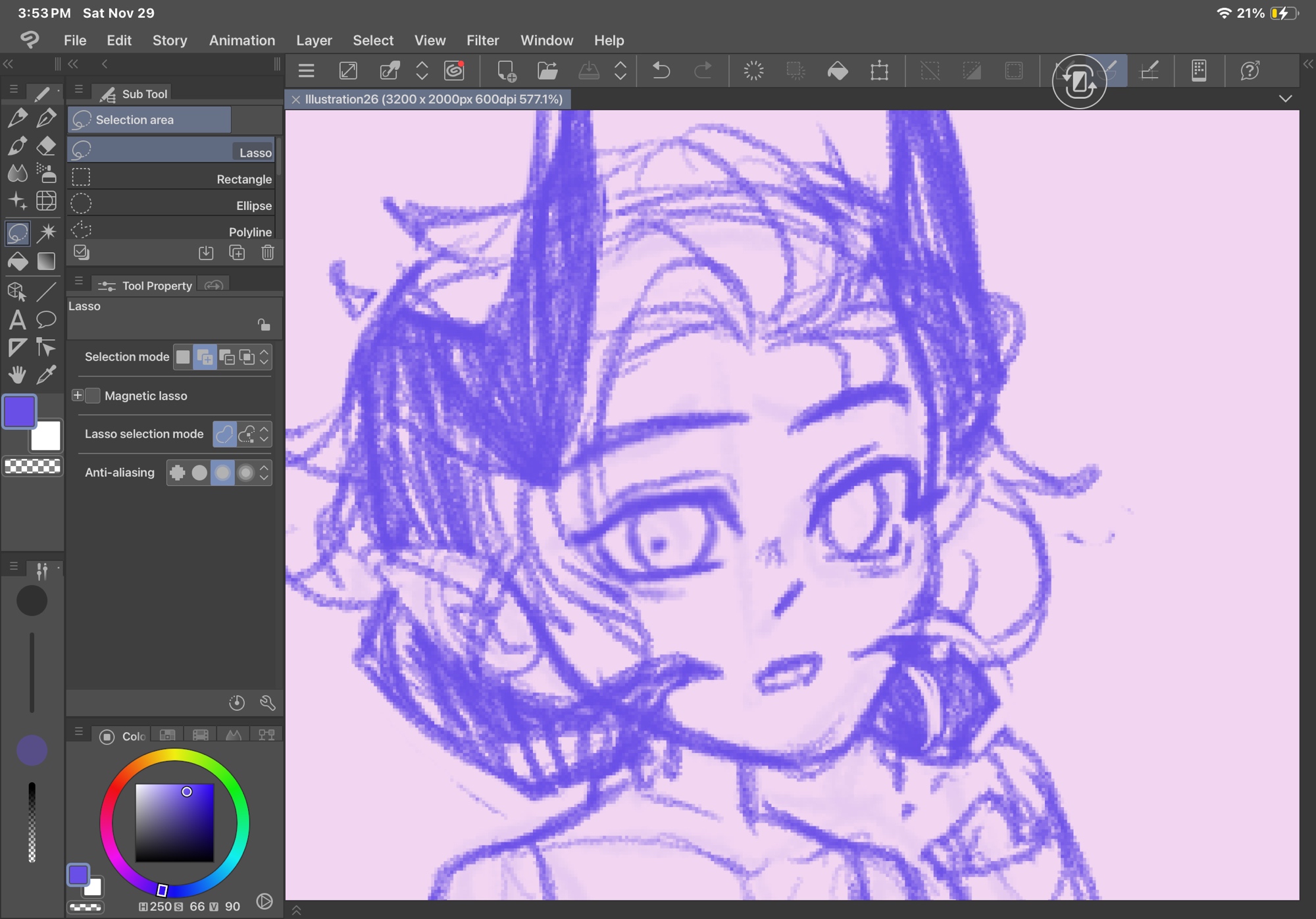Open the Filter menu
Viewport: 1316px width, 919px height.
[482, 40]
